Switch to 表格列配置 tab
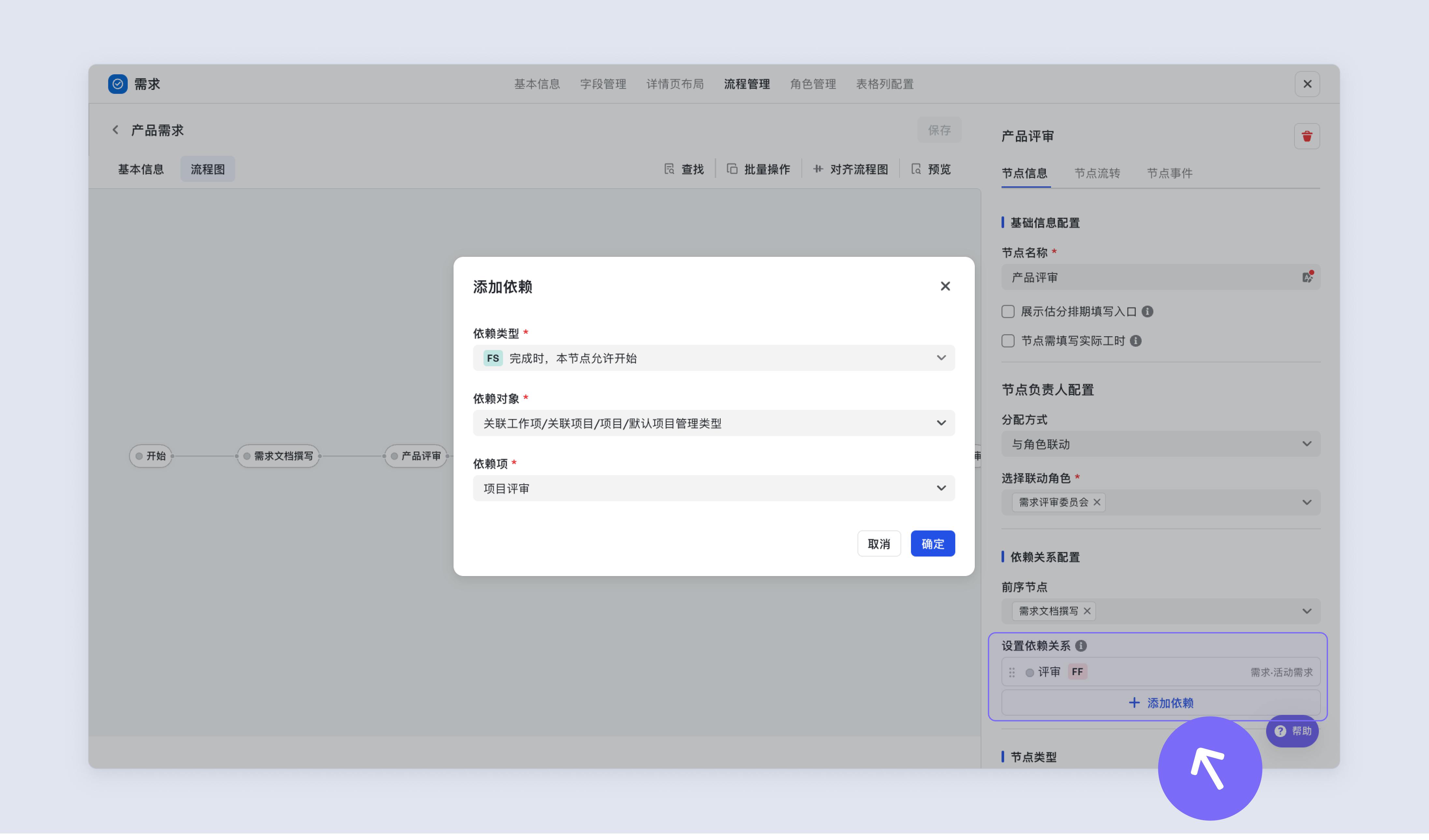 [885, 84]
